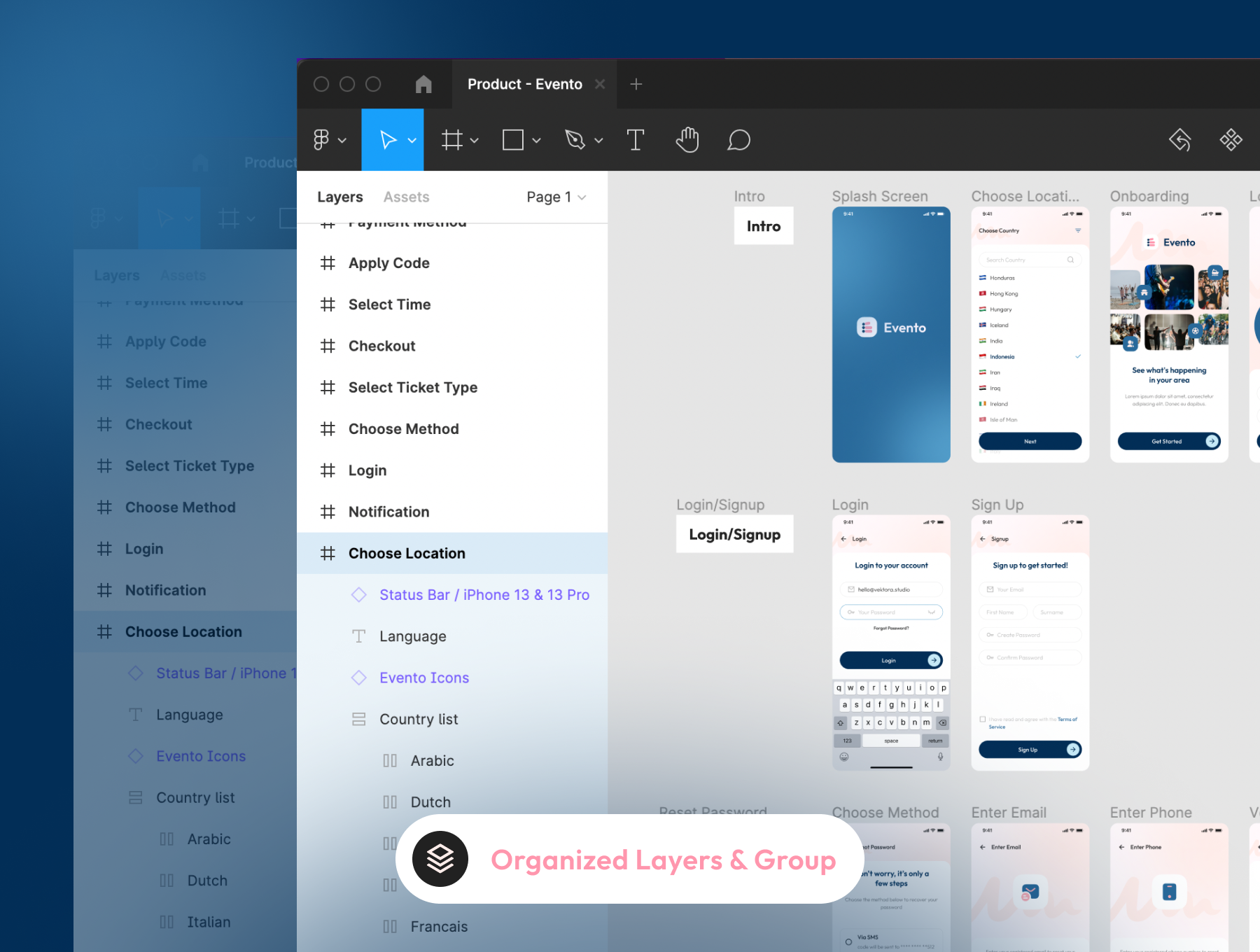
Task: Close the Product - Evento tab
Action: 600,85
